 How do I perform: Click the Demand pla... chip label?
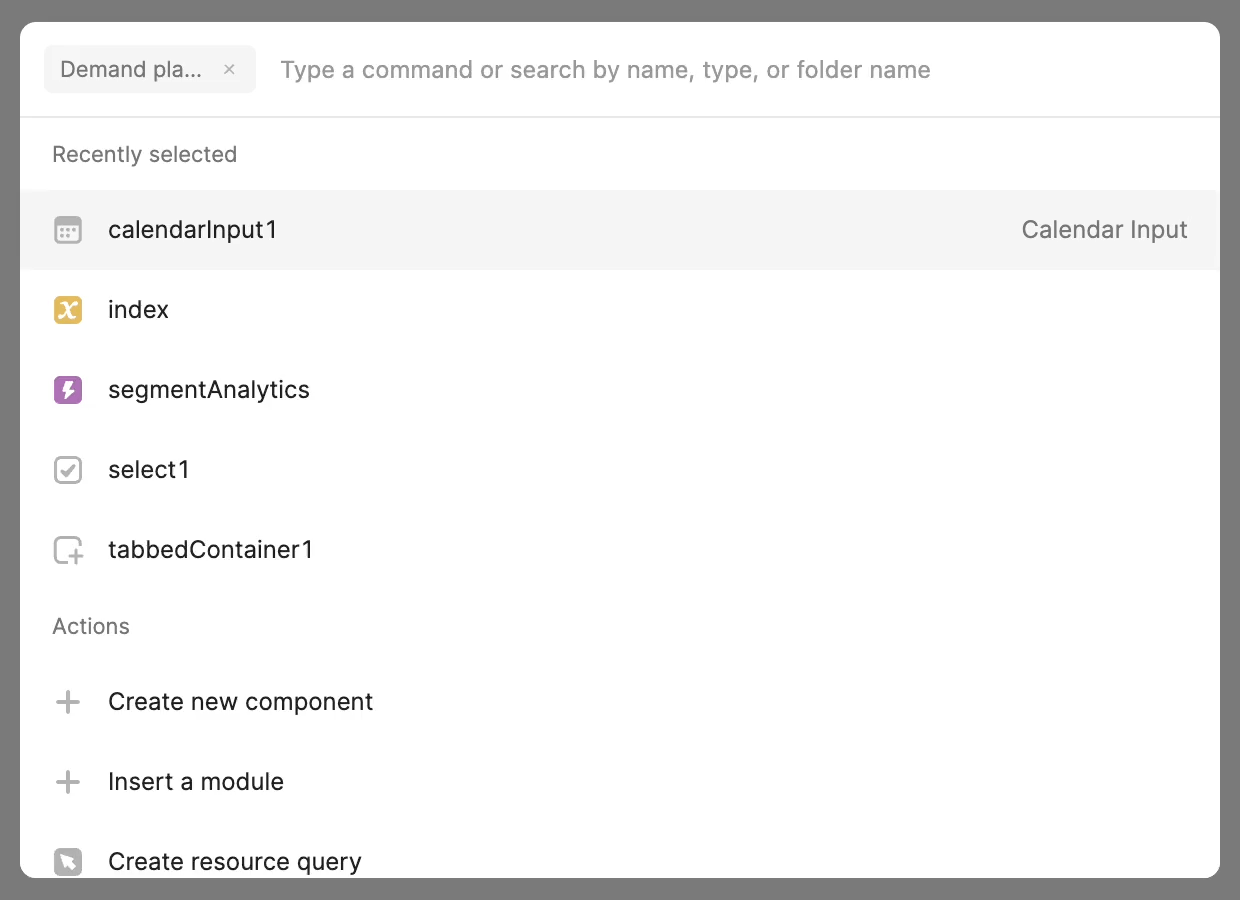(x=130, y=69)
